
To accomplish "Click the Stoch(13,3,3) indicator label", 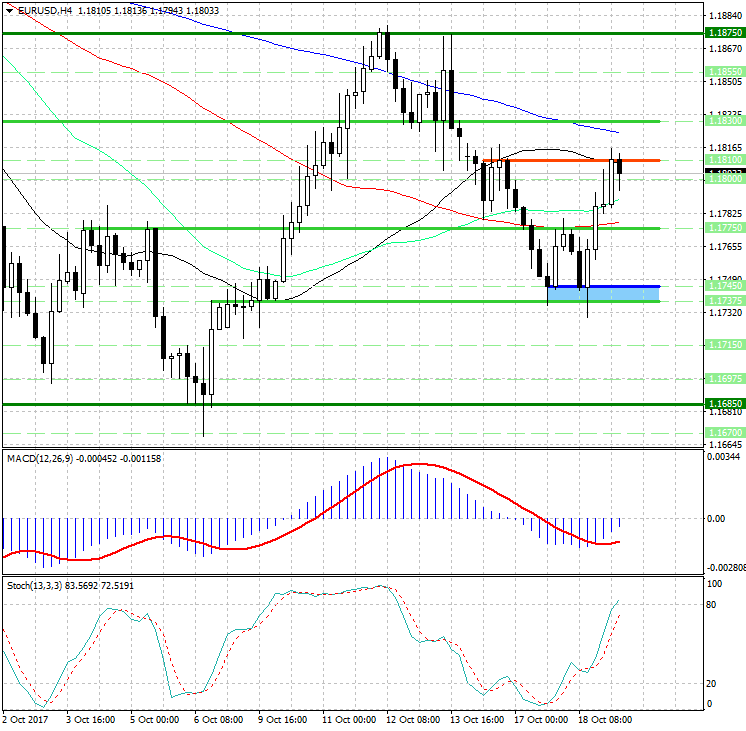I will coord(35,586).
